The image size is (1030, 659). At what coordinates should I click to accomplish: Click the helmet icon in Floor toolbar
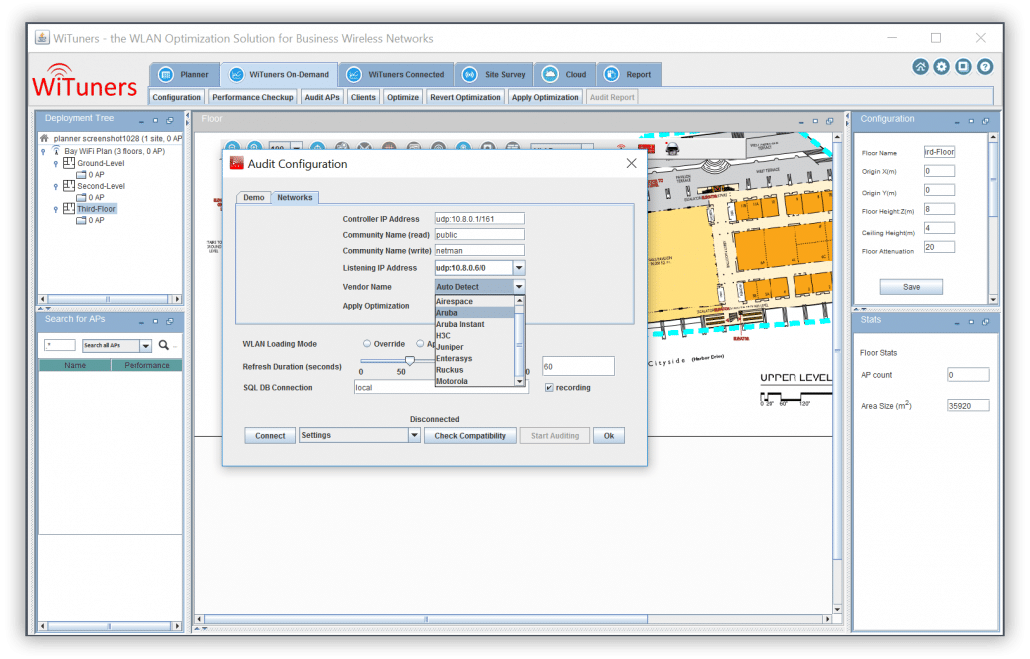pyautogui.click(x=671, y=149)
